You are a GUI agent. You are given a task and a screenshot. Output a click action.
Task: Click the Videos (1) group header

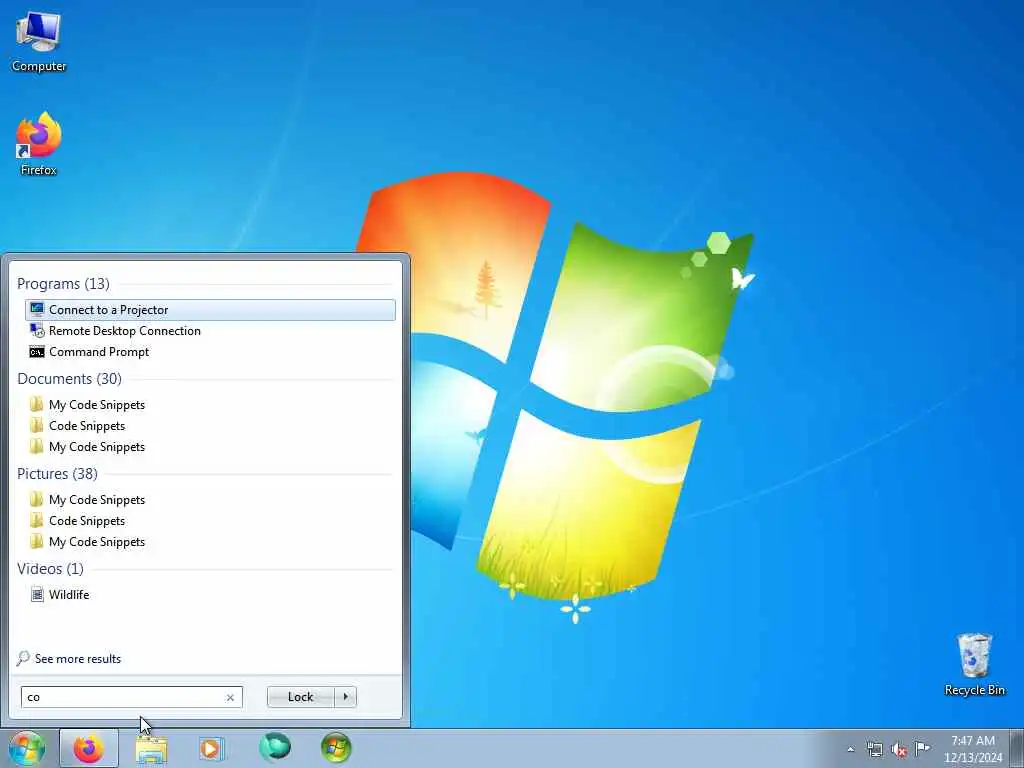(50, 569)
